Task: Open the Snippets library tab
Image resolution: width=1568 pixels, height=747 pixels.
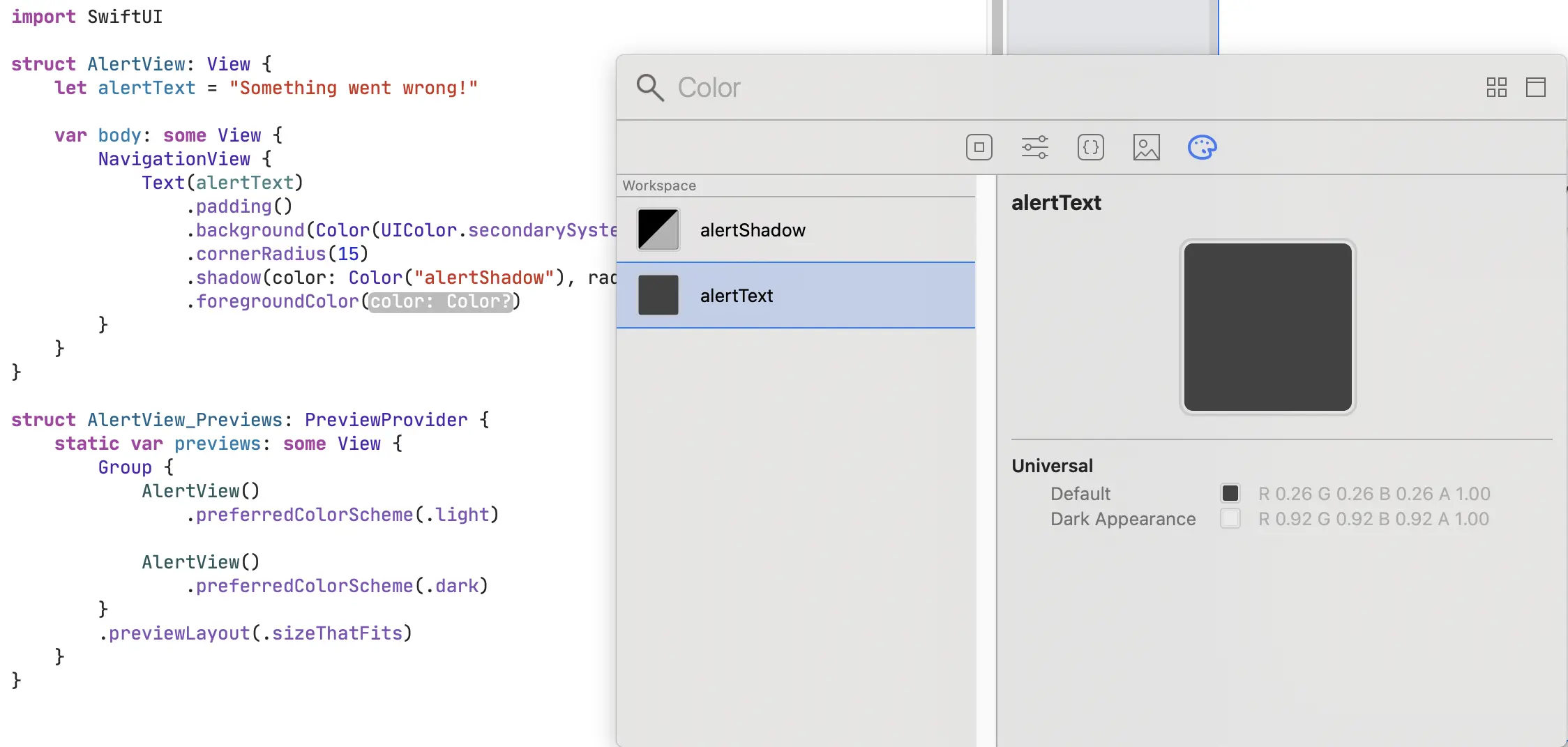Action: pyautogui.click(x=1090, y=147)
